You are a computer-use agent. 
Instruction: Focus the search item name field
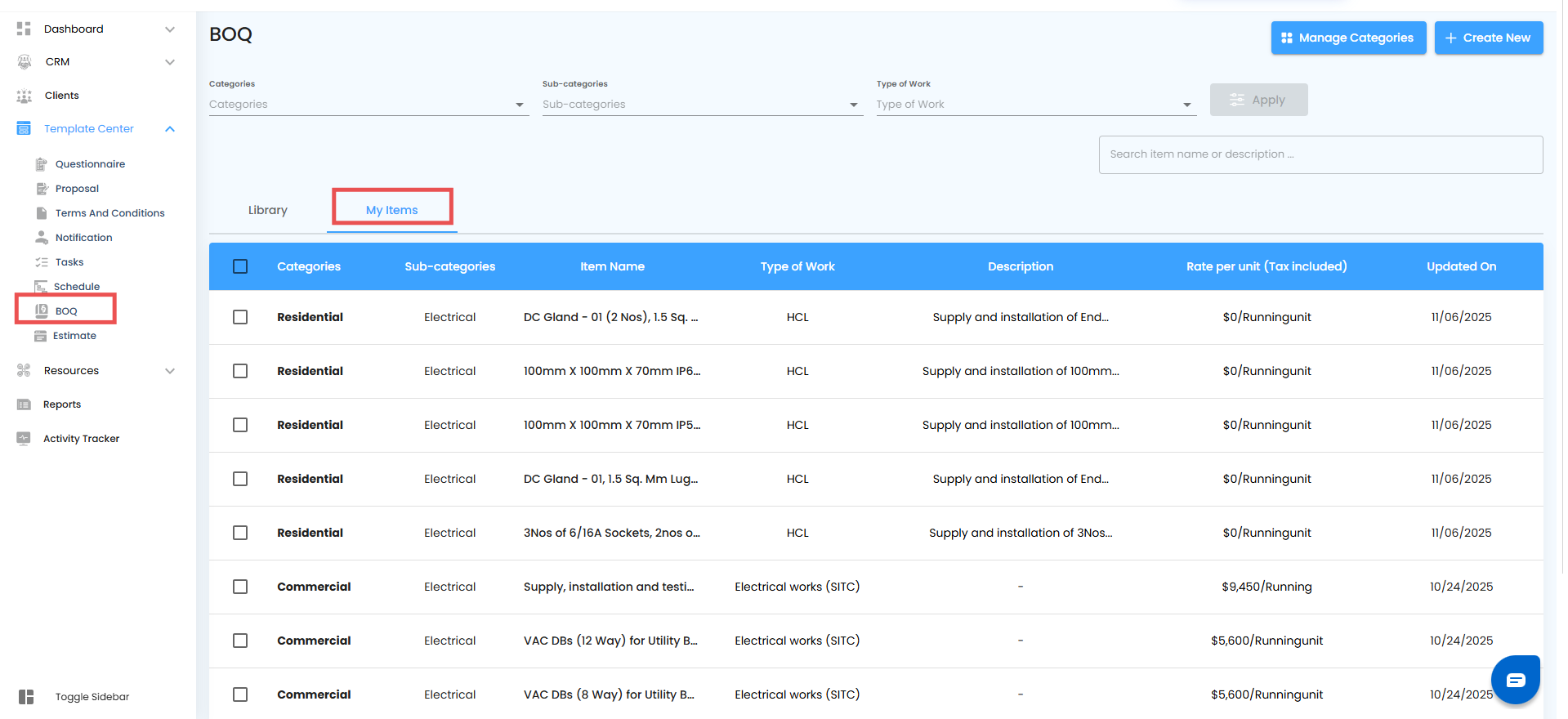point(1320,154)
